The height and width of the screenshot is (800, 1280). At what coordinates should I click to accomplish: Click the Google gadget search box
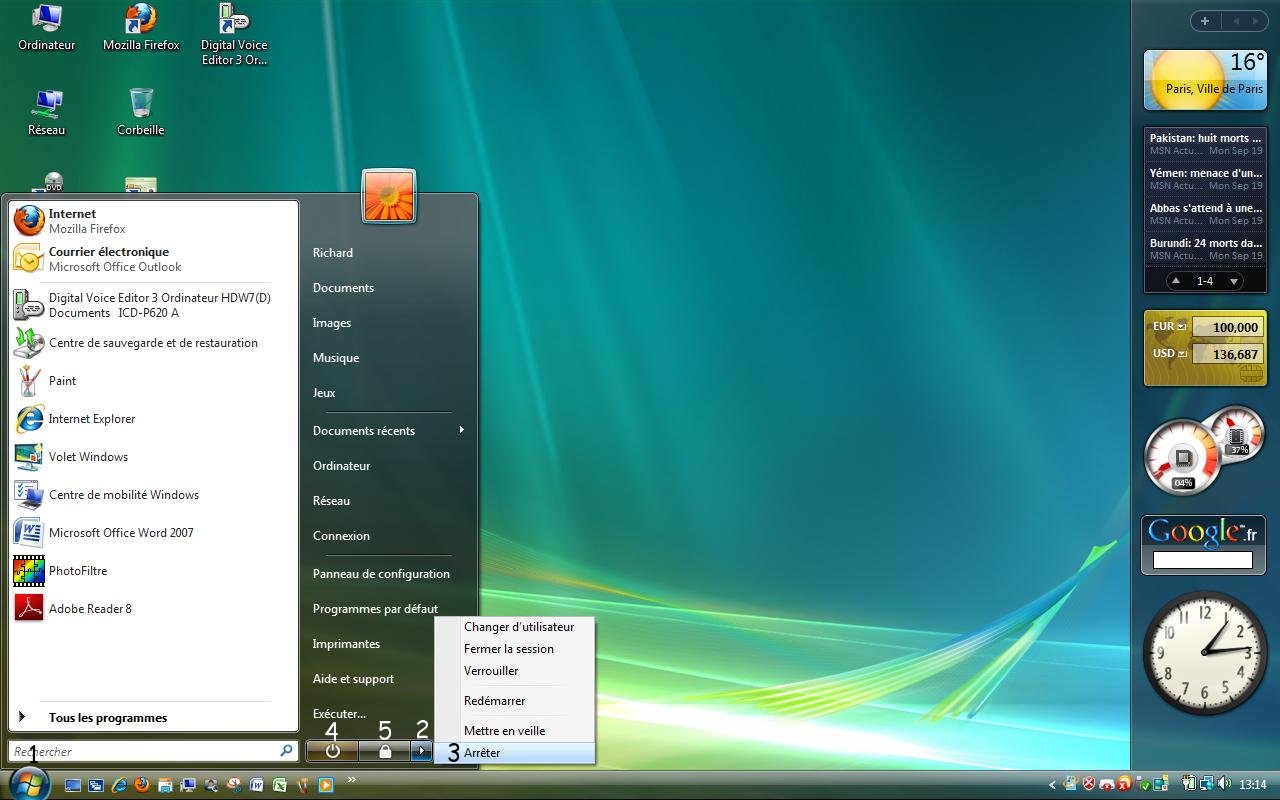coord(1203,560)
